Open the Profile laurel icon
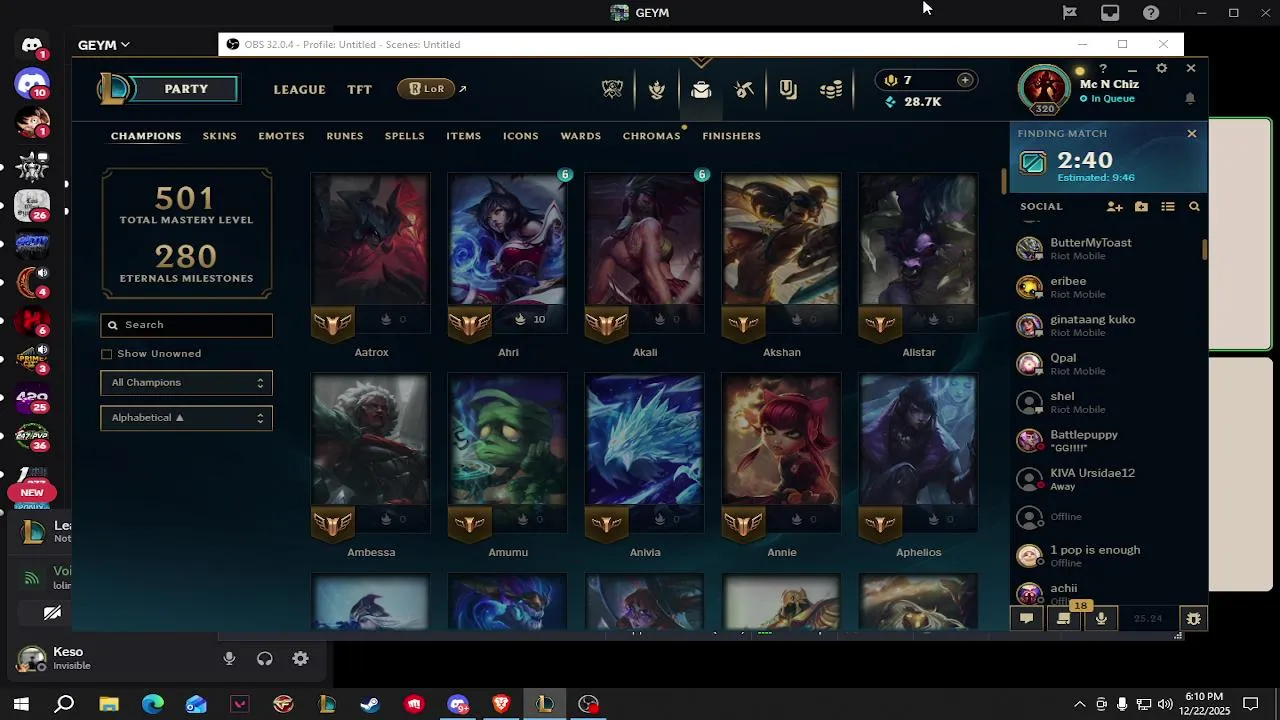Screen dimensions: 1280x720 click(656, 89)
